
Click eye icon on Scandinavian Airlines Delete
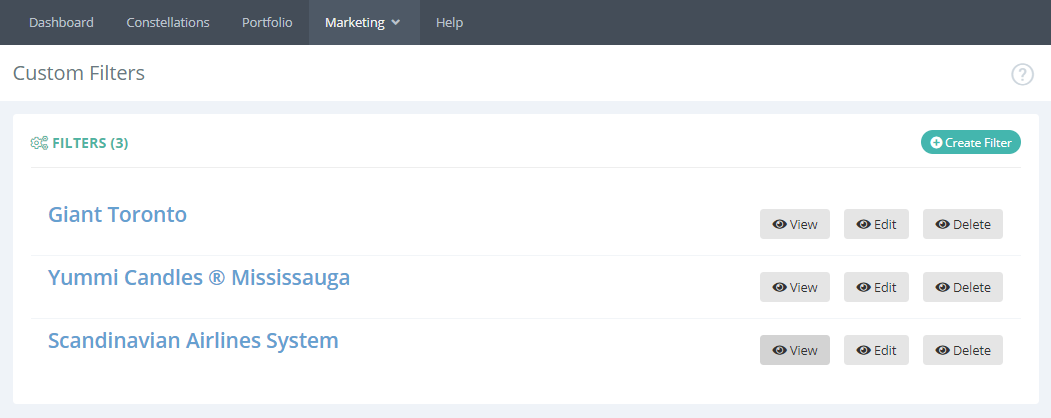coord(942,350)
